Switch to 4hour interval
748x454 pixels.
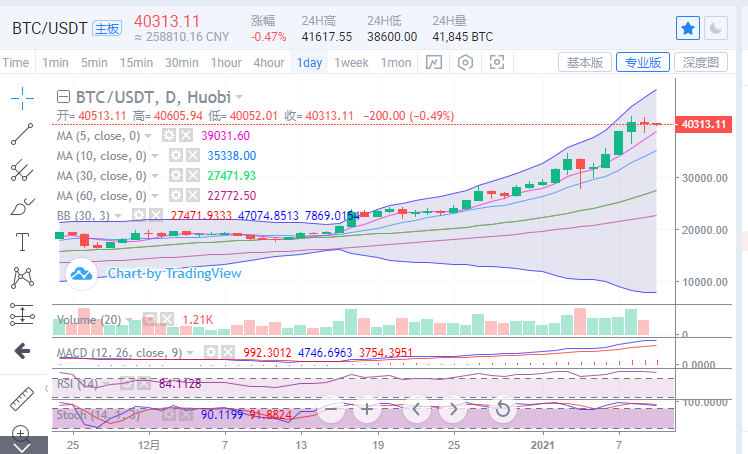[x=269, y=62]
